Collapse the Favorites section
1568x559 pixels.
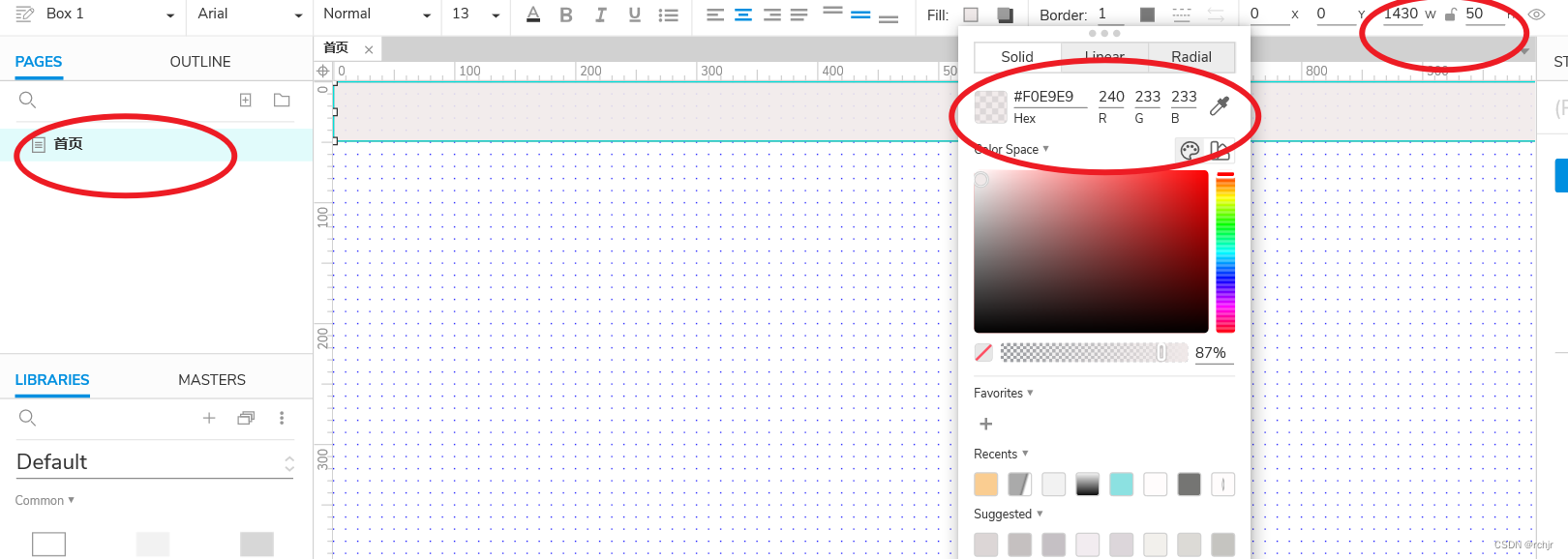click(1004, 393)
